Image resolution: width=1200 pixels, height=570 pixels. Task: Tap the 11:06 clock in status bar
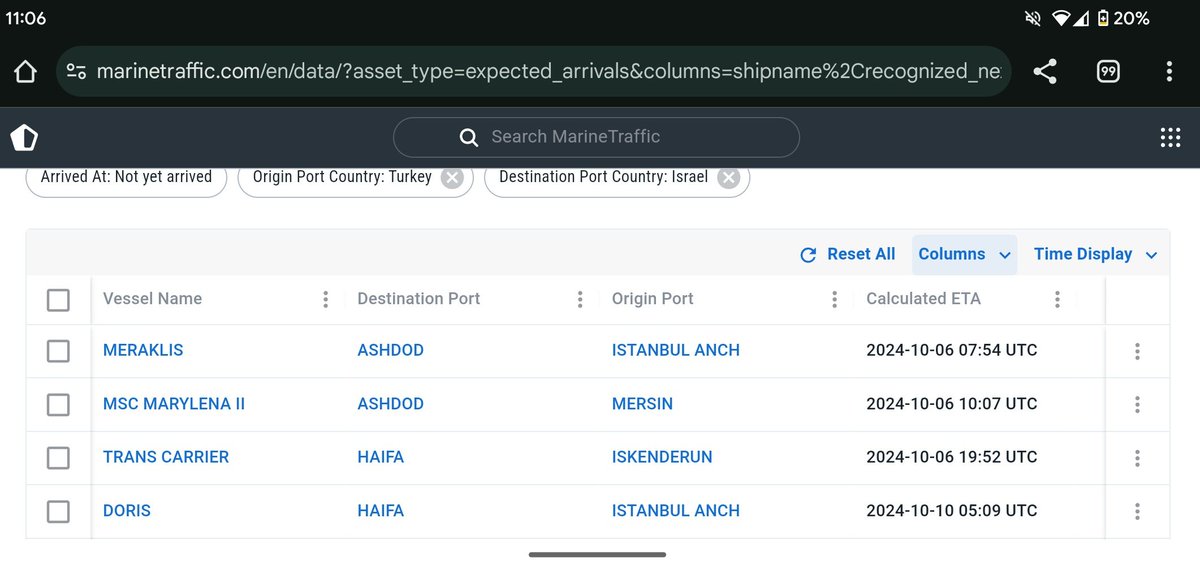tap(26, 18)
